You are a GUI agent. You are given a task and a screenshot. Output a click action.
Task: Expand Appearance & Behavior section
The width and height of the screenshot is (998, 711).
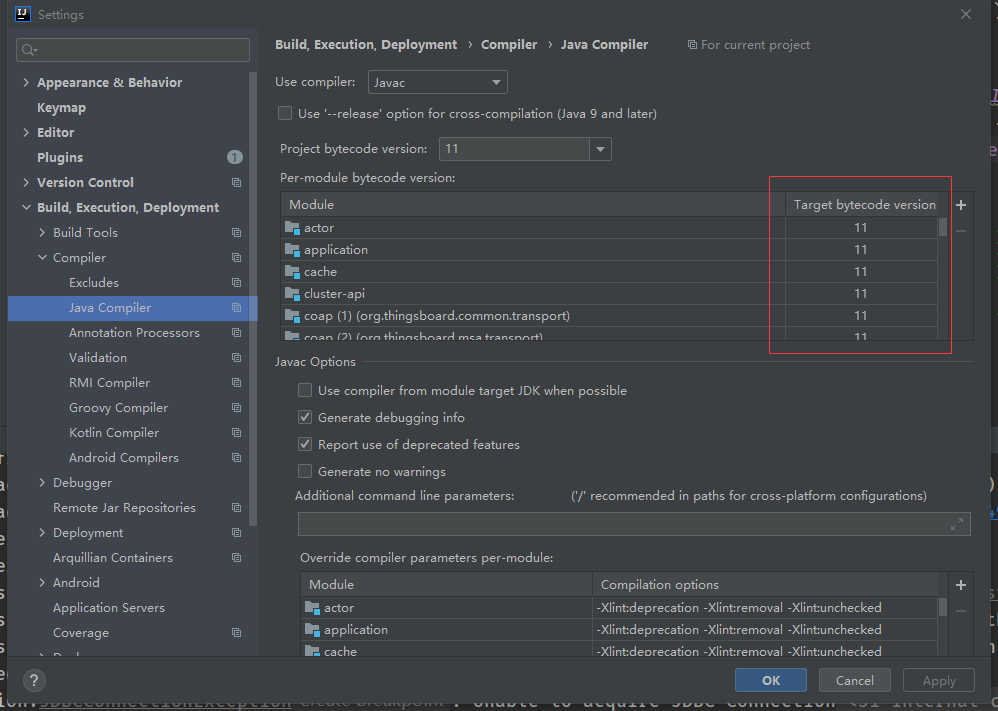pos(26,82)
